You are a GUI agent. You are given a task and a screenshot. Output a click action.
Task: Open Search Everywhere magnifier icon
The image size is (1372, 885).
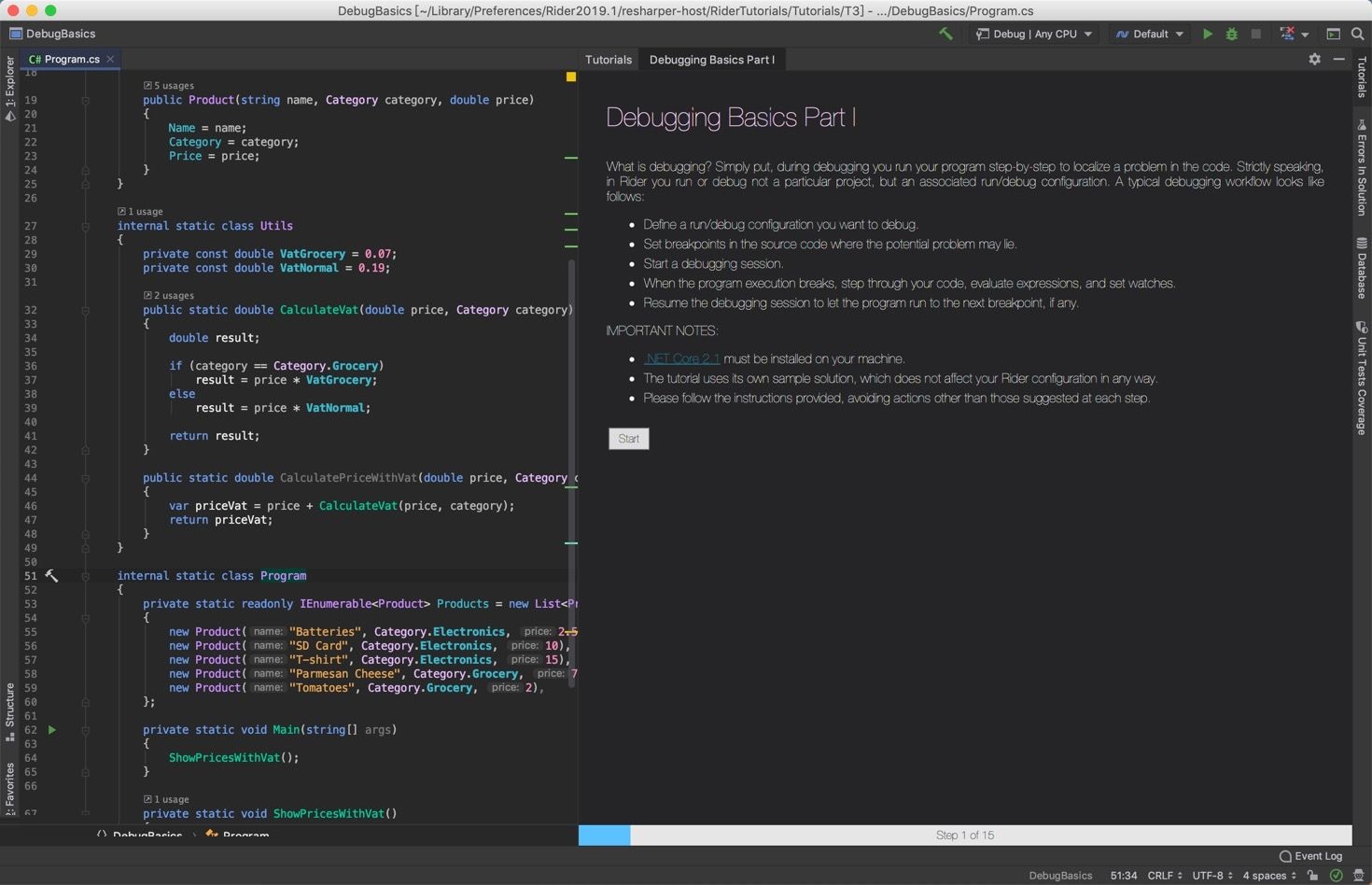pos(1358,34)
